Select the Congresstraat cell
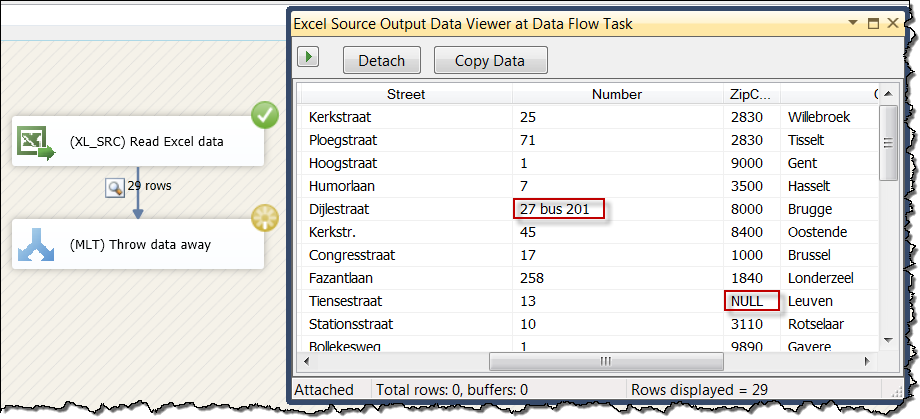Image resolution: width=920 pixels, height=419 pixels. click(x=406, y=255)
